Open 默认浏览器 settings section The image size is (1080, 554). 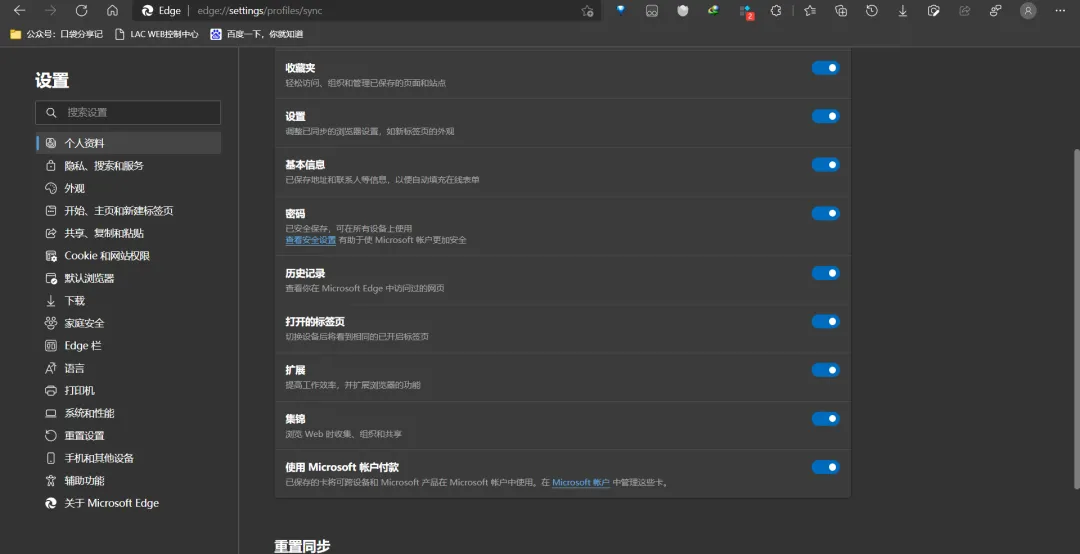128,278
